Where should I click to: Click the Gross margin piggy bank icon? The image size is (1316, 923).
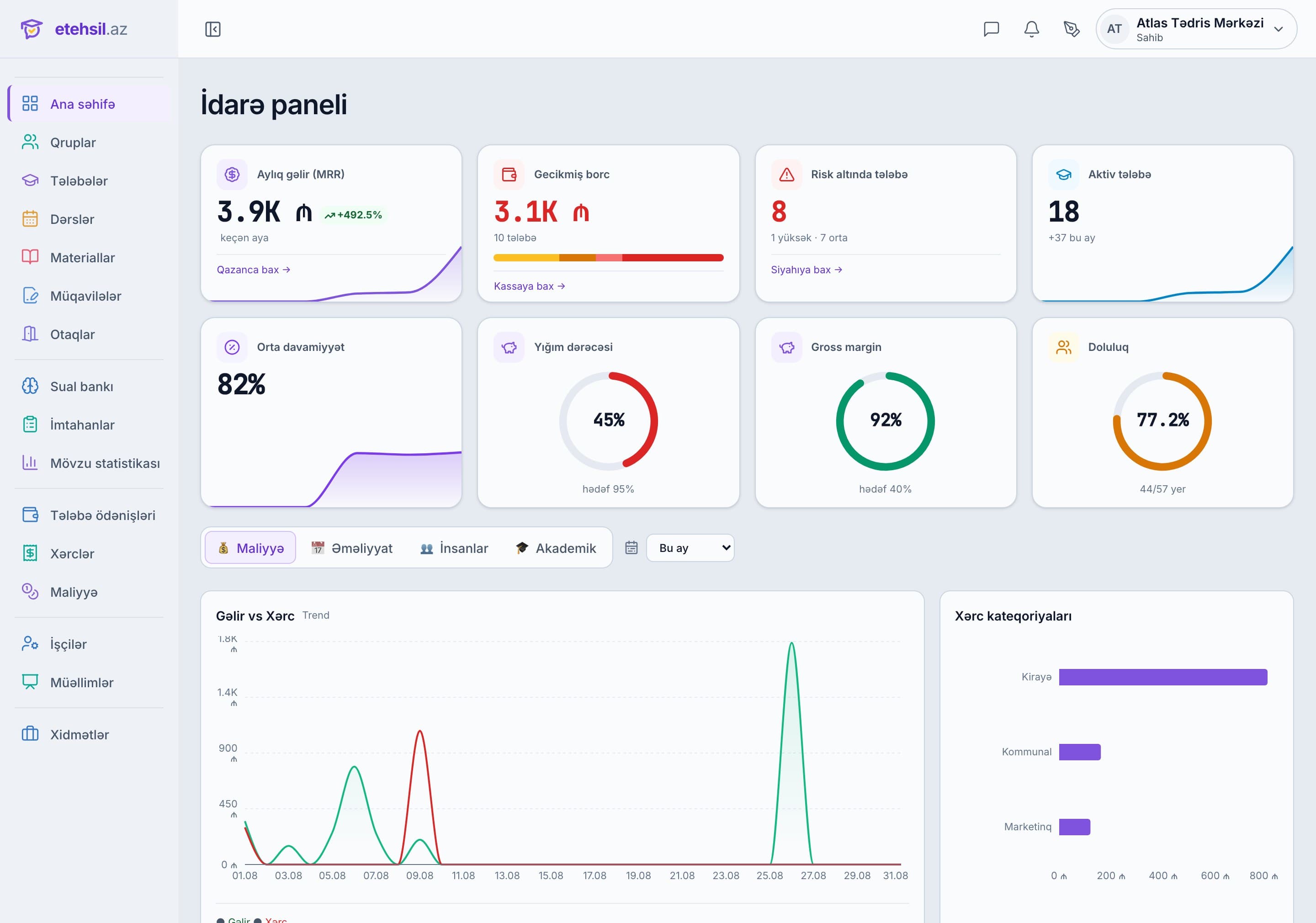[786, 347]
